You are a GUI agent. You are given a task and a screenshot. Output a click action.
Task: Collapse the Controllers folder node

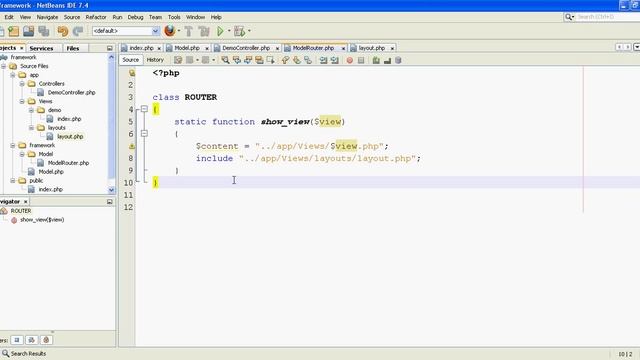(22, 84)
